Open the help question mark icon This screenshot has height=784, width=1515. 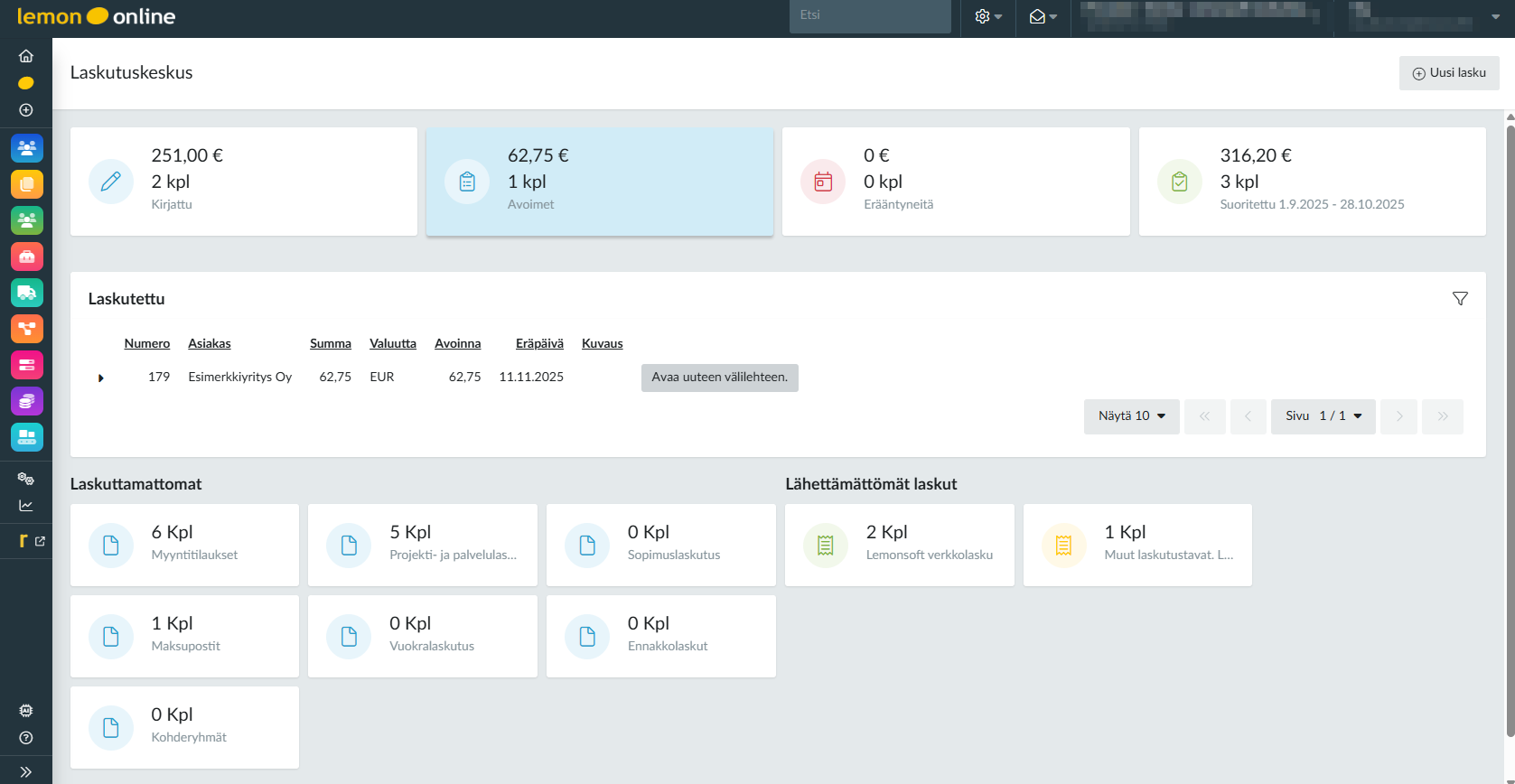coord(26,738)
